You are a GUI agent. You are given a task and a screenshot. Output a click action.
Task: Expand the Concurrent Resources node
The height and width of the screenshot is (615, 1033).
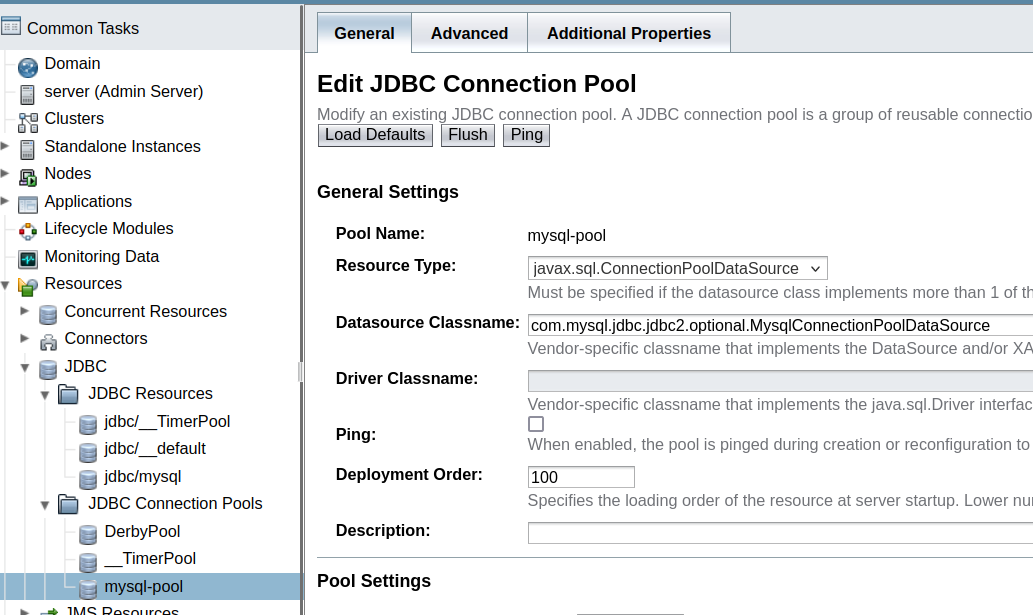[25, 311]
